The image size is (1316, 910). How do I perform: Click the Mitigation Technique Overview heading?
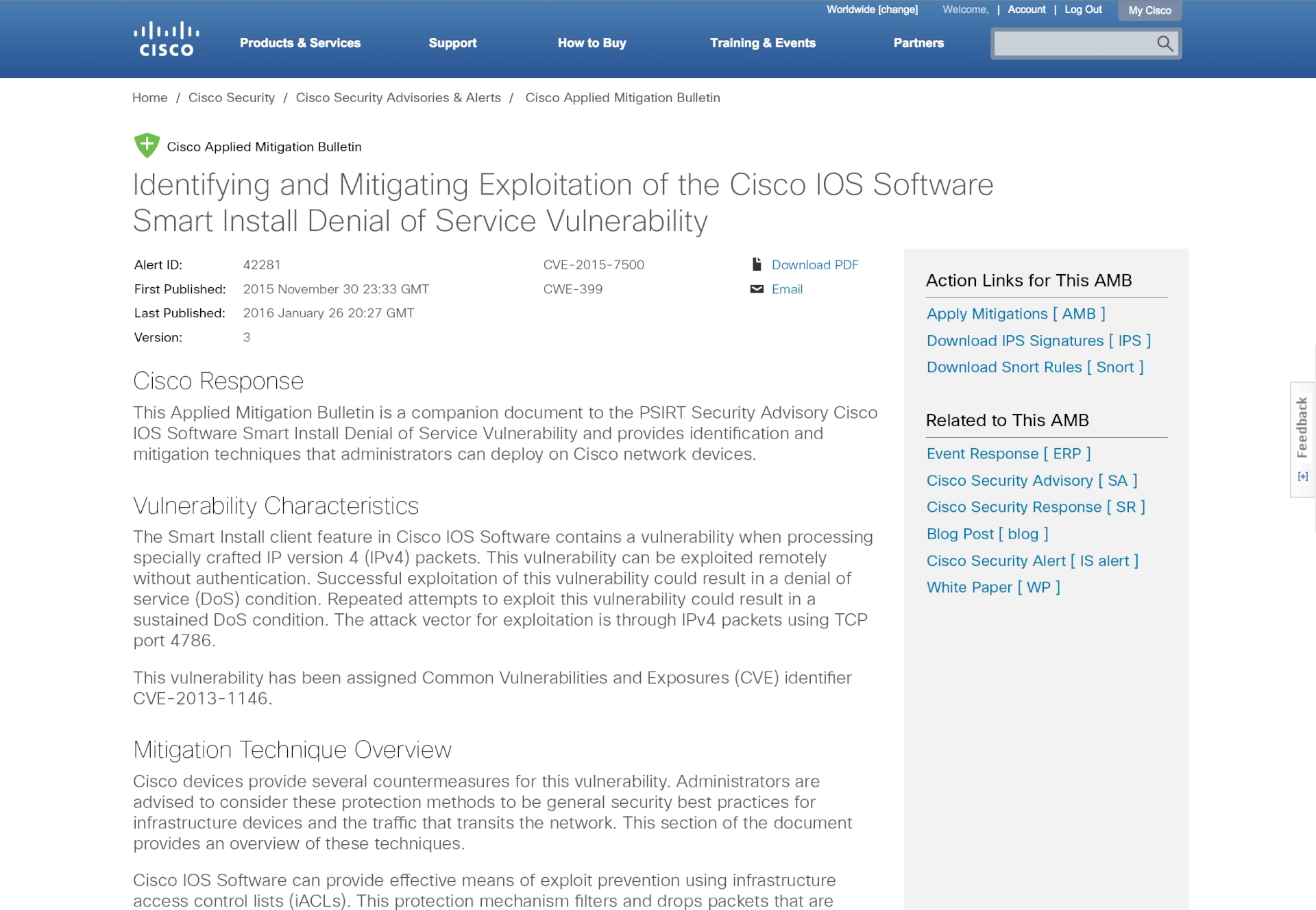pos(292,750)
